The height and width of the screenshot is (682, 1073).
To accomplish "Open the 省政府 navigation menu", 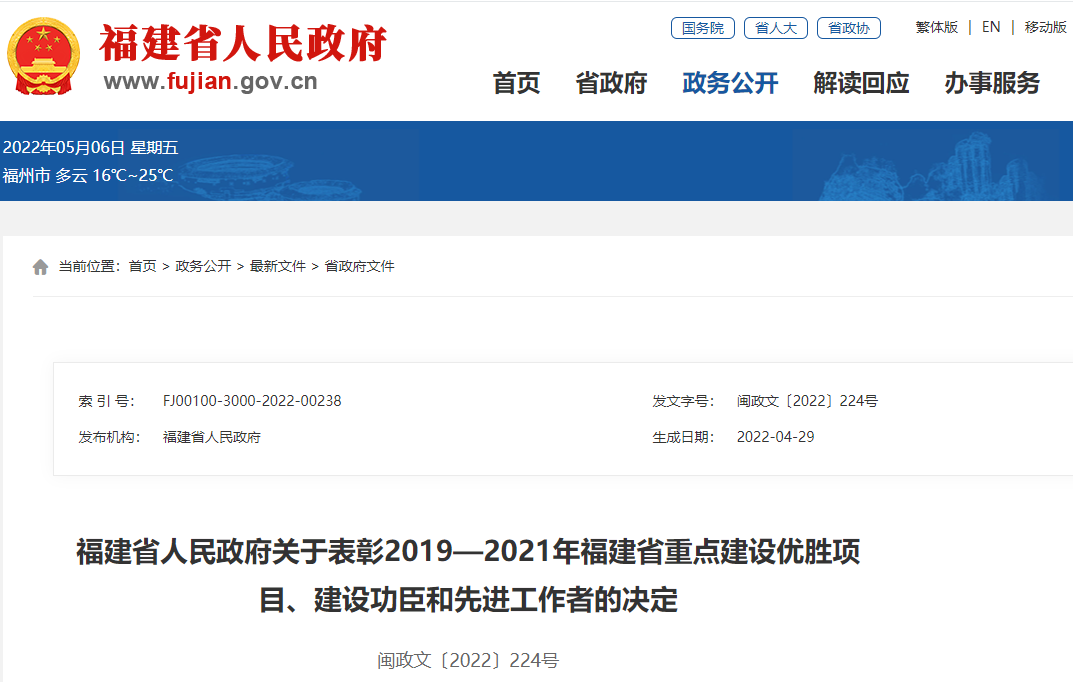I will pos(611,83).
